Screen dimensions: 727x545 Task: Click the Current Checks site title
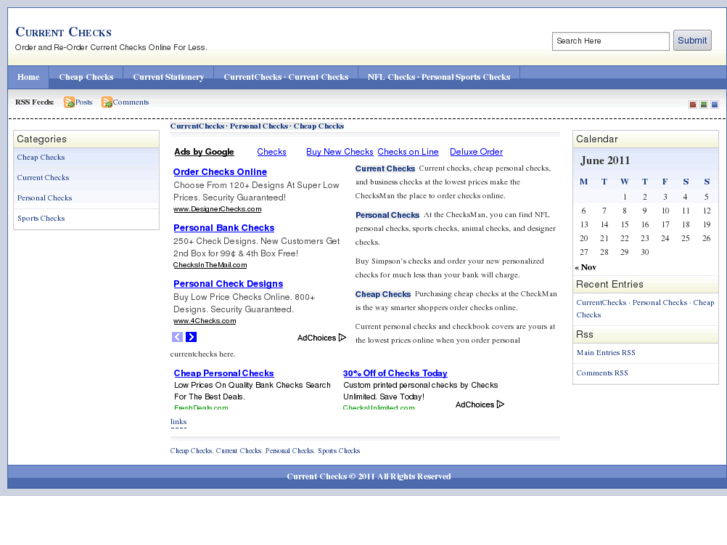pos(64,32)
